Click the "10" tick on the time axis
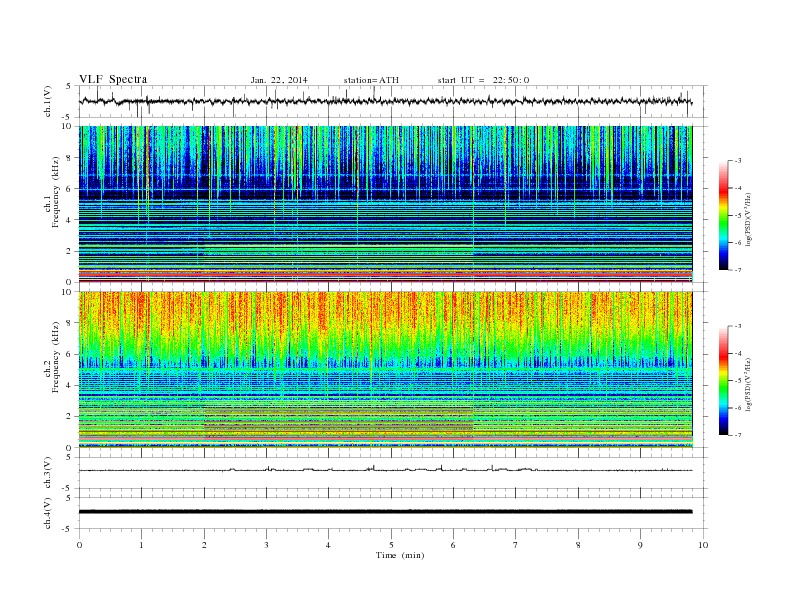The width and height of the screenshot is (792, 612). pos(703,545)
